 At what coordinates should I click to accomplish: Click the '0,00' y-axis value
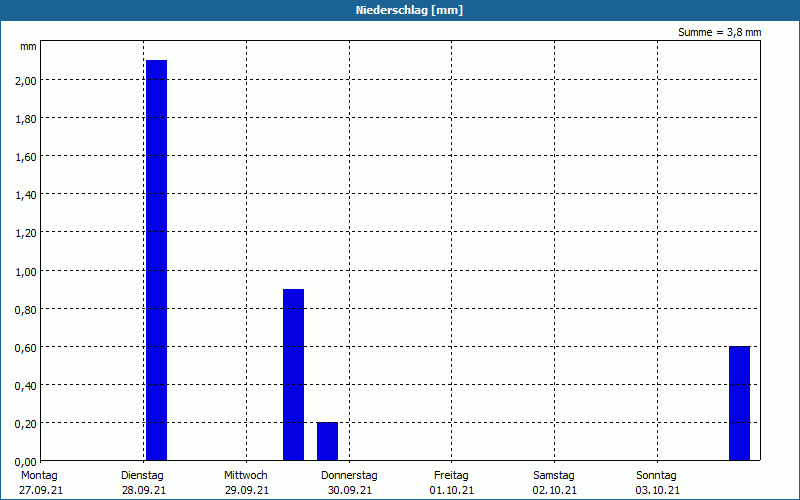tap(26, 462)
